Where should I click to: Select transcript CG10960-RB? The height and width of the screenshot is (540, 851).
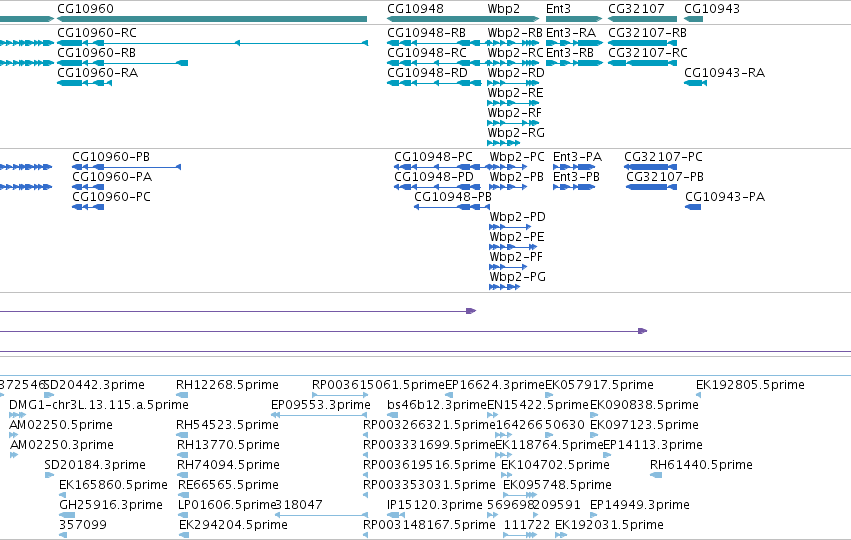point(96,53)
